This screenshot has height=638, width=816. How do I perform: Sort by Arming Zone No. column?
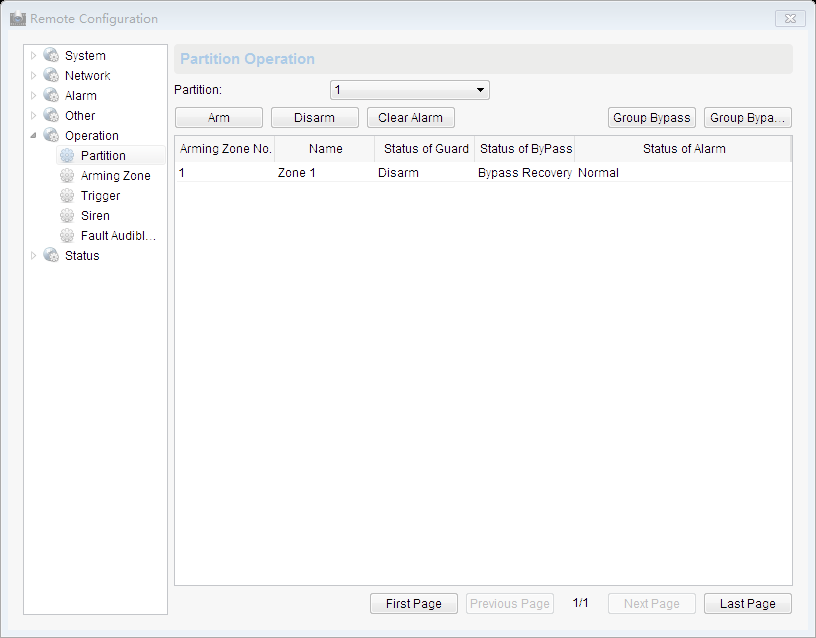pos(225,149)
